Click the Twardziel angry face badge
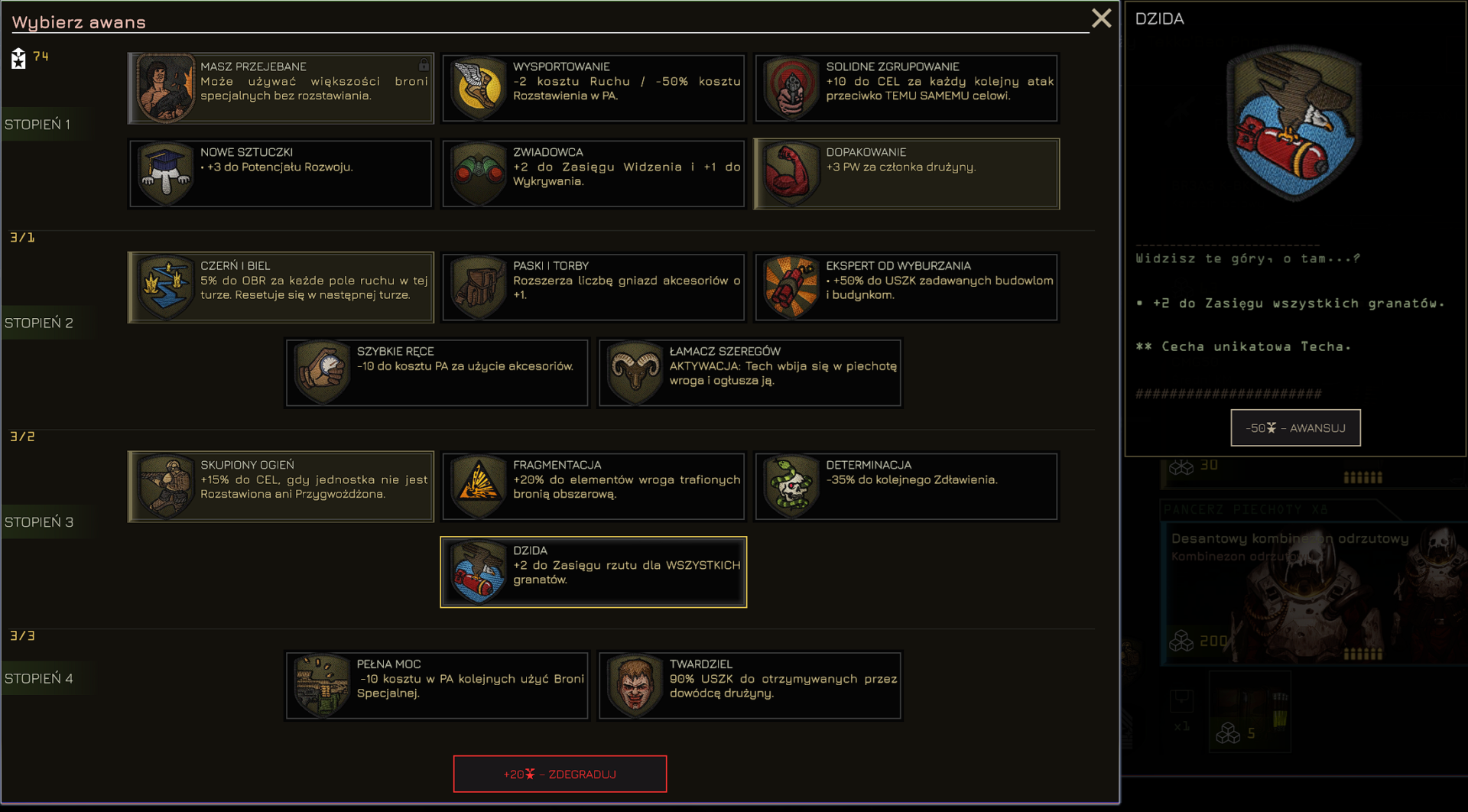The height and width of the screenshot is (812, 1468). coord(635,686)
